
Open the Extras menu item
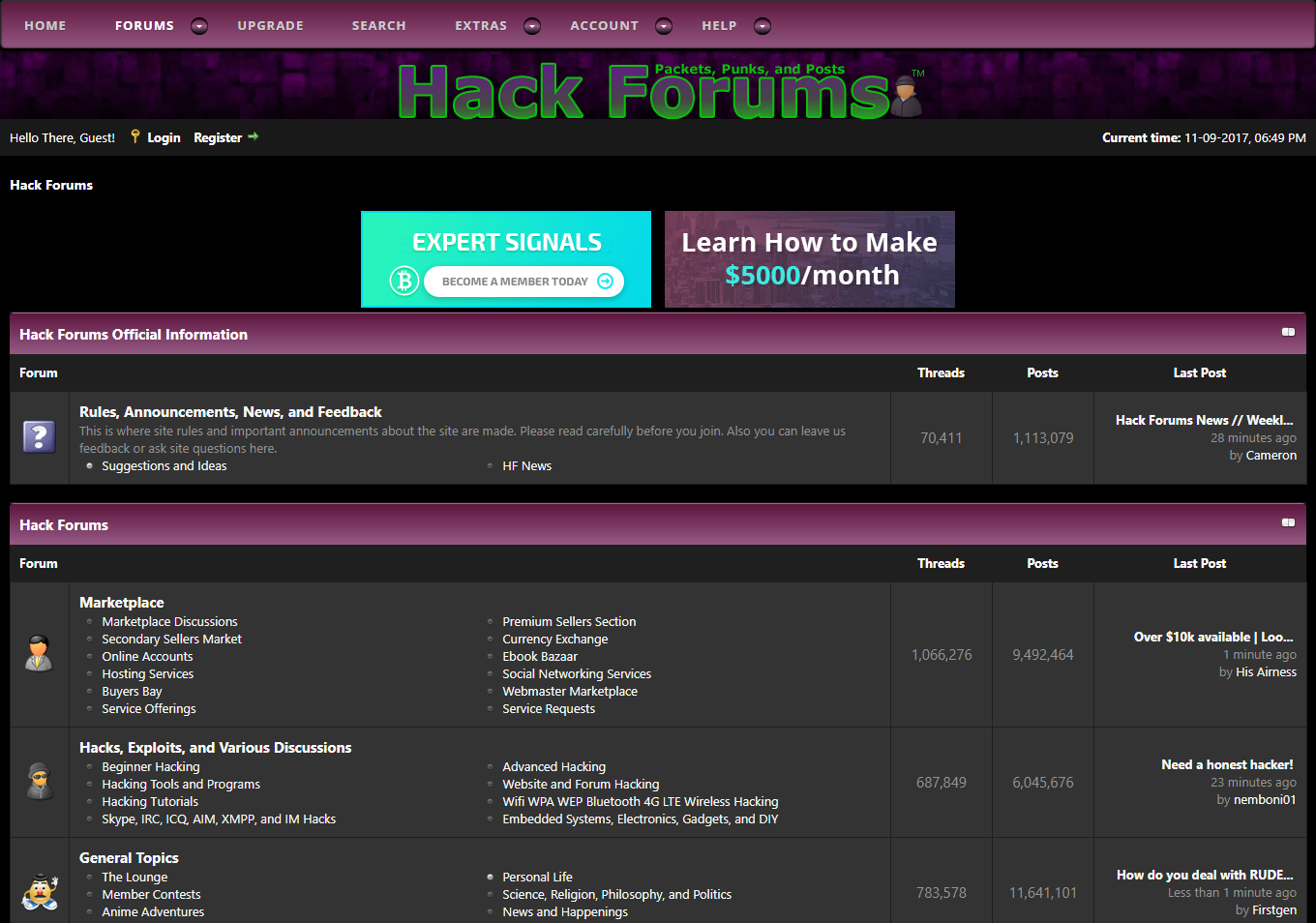pos(481,26)
